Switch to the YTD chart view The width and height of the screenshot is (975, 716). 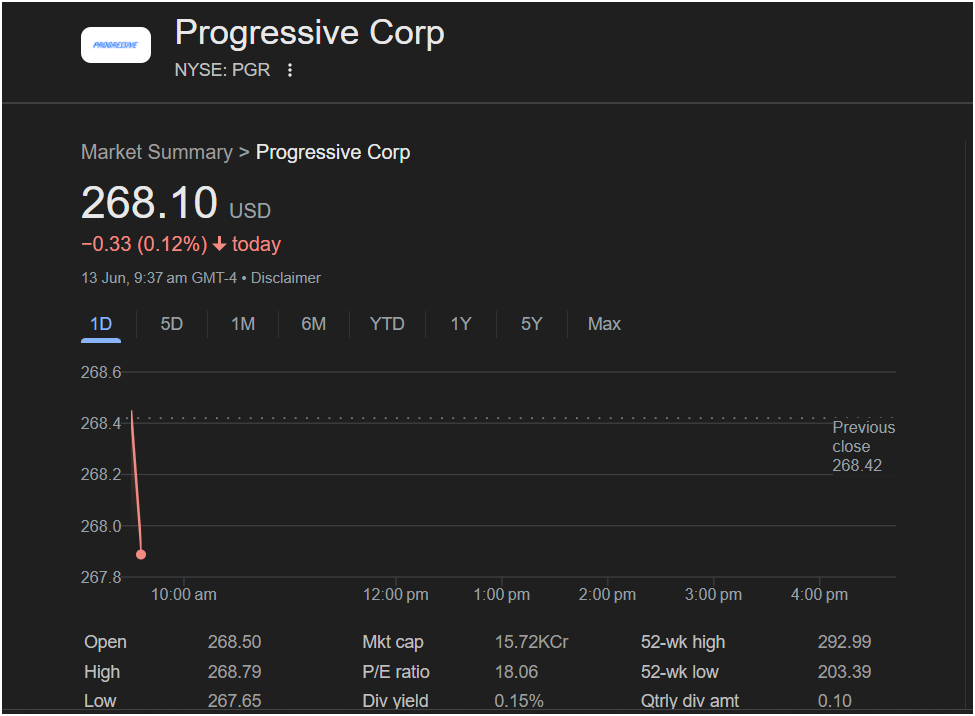tap(387, 324)
